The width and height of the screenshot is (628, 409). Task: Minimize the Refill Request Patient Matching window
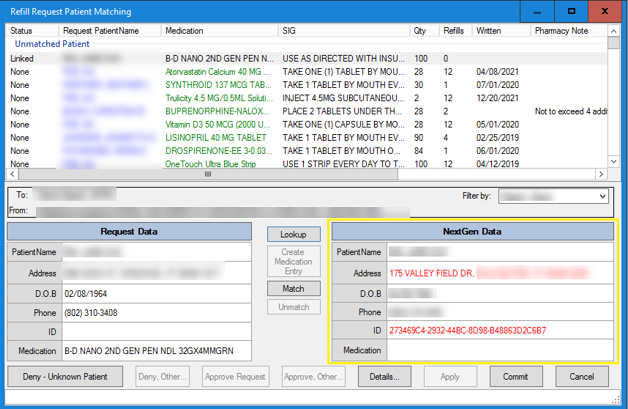(537, 12)
